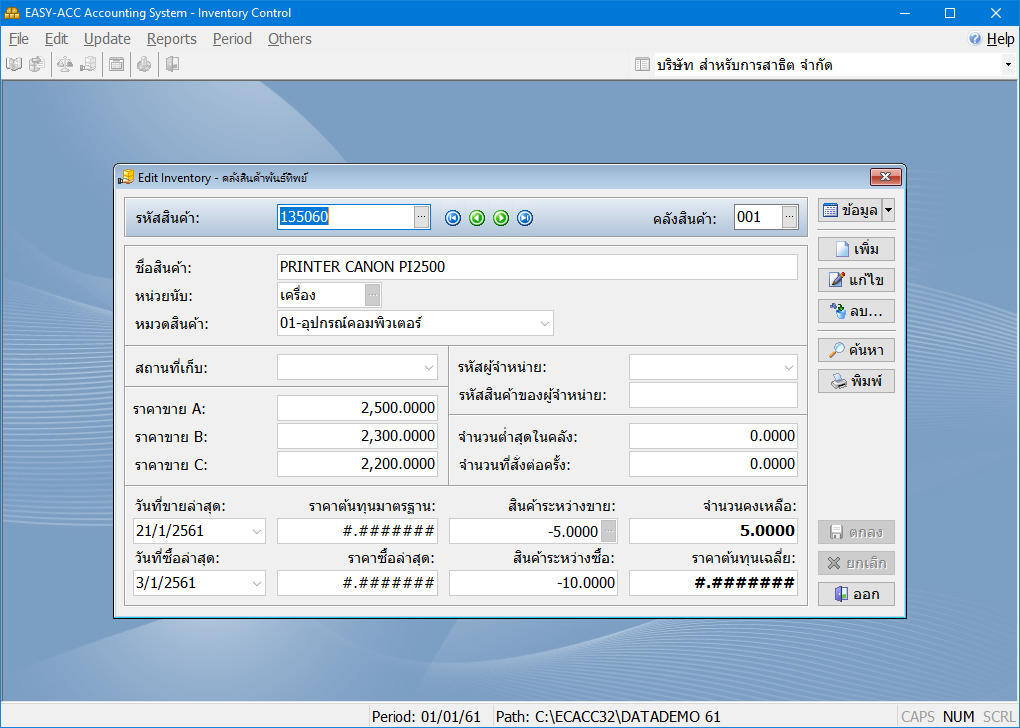This screenshot has height=728, width=1020.
Task: Click the balance scale toolbar icon
Action: coord(65,65)
